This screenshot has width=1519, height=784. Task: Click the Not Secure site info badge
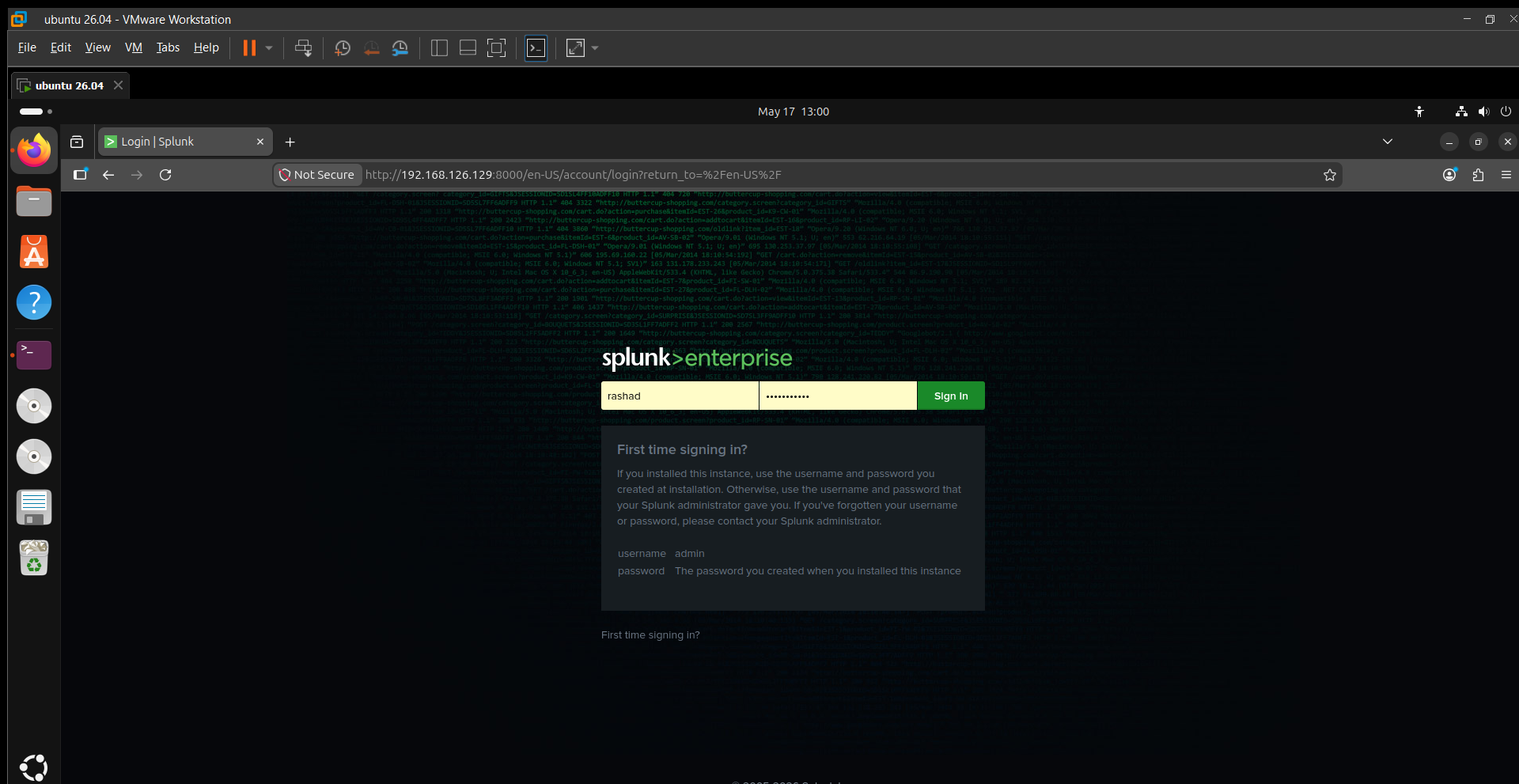[x=317, y=175]
